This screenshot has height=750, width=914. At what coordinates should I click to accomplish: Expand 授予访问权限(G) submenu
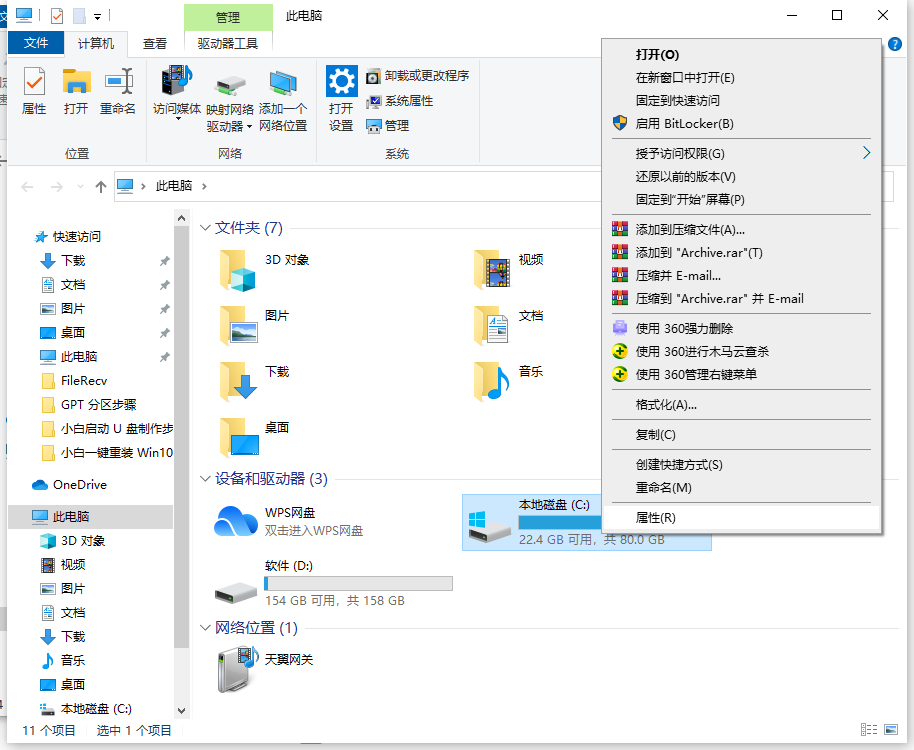pyautogui.click(x=865, y=153)
